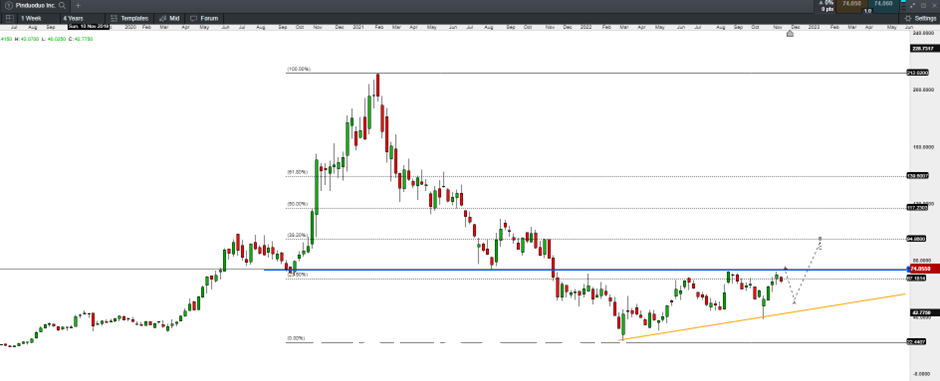Image resolution: width=940 pixels, height=381 pixels.
Task: Click the Templates icon in toolbar
Action: point(114,18)
